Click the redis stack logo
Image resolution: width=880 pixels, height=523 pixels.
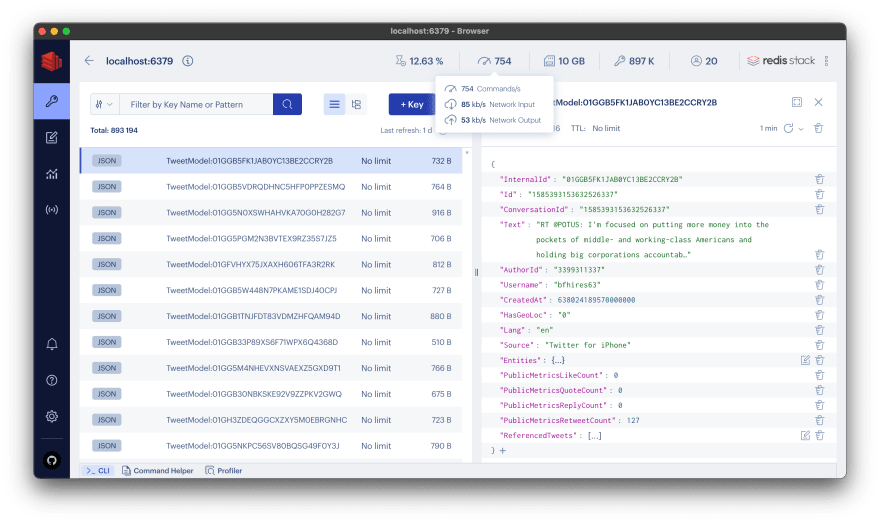781,61
